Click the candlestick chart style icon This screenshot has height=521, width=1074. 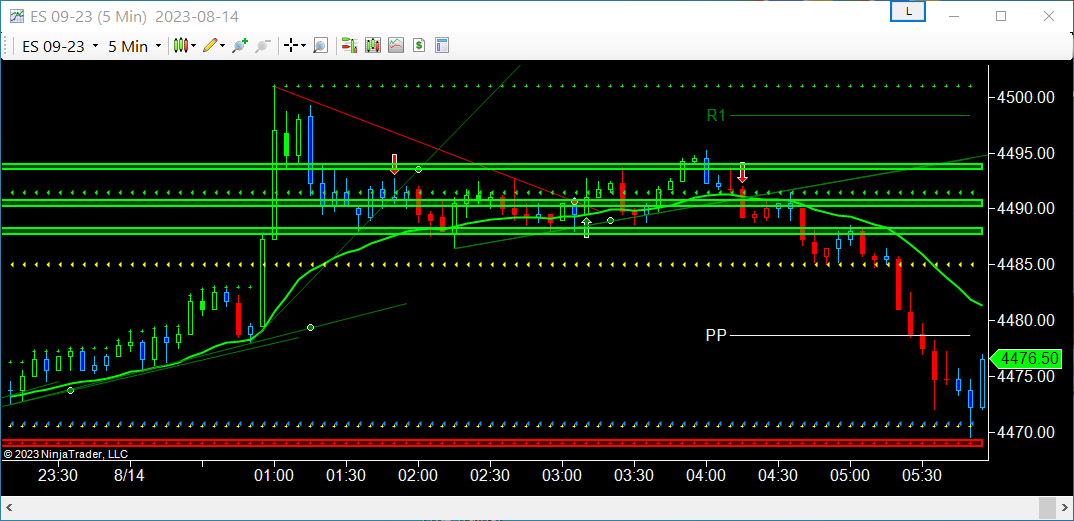pyautogui.click(x=180, y=46)
